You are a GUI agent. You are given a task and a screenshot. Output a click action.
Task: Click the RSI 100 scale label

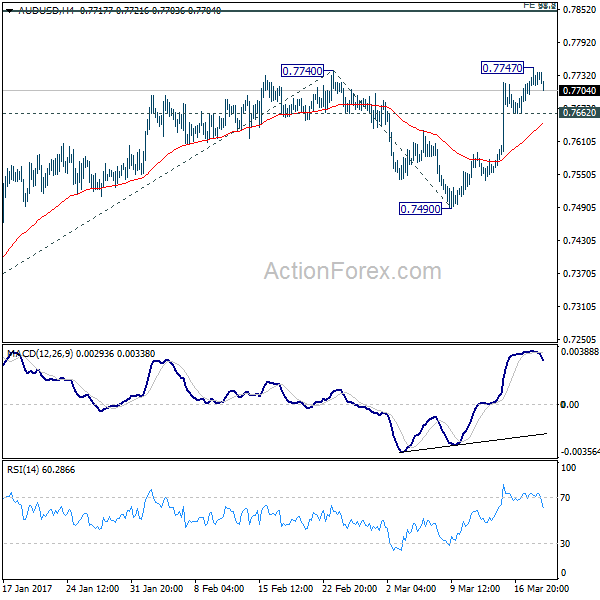click(568, 468)
